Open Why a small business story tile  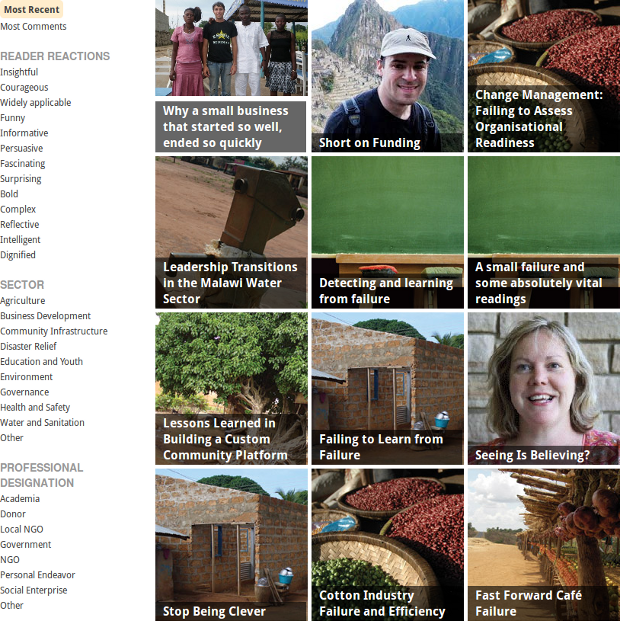(x=231, y=76)
